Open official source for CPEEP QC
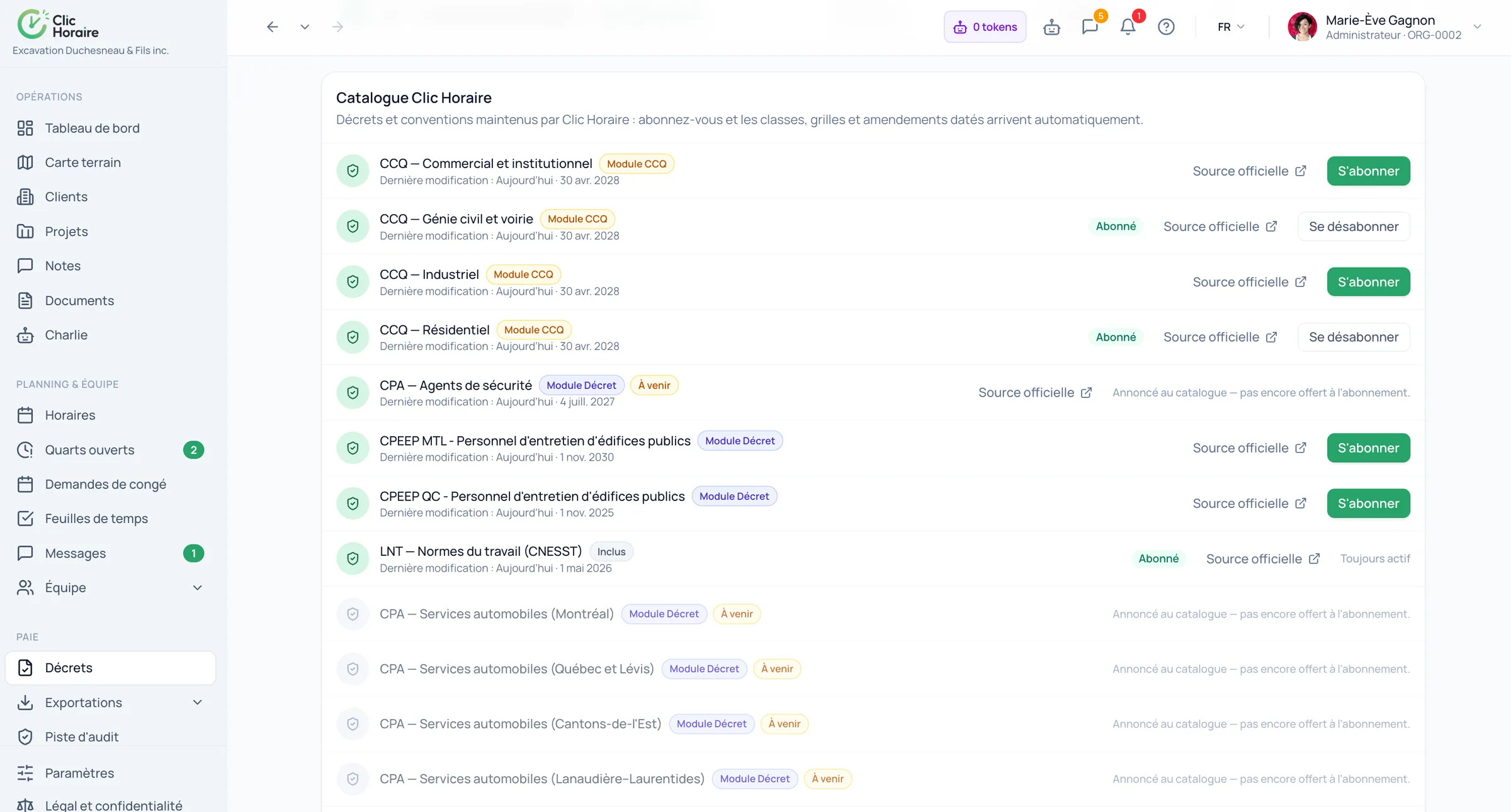1511x812 pixels. click(x=1249, y=504)
